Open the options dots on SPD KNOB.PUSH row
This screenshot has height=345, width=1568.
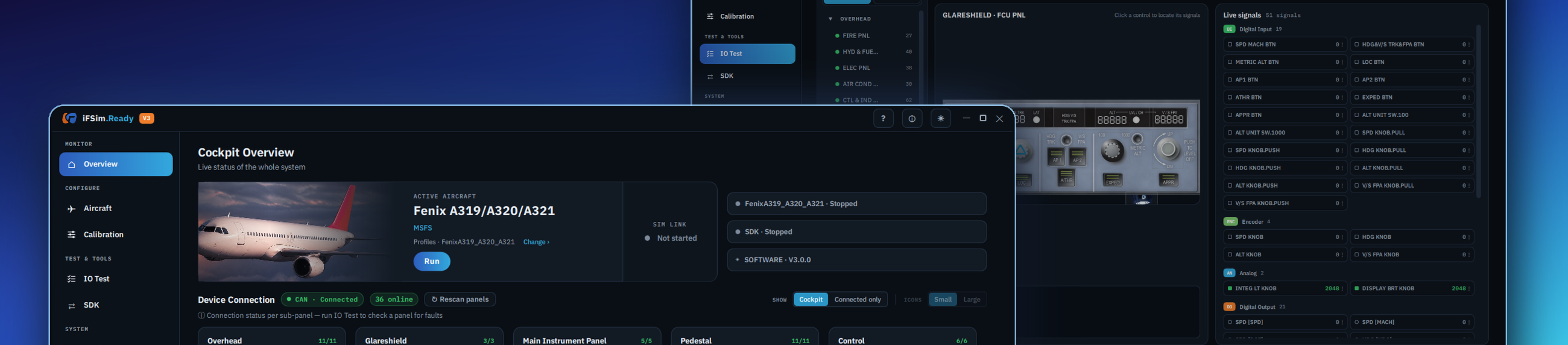(1342, 150)
